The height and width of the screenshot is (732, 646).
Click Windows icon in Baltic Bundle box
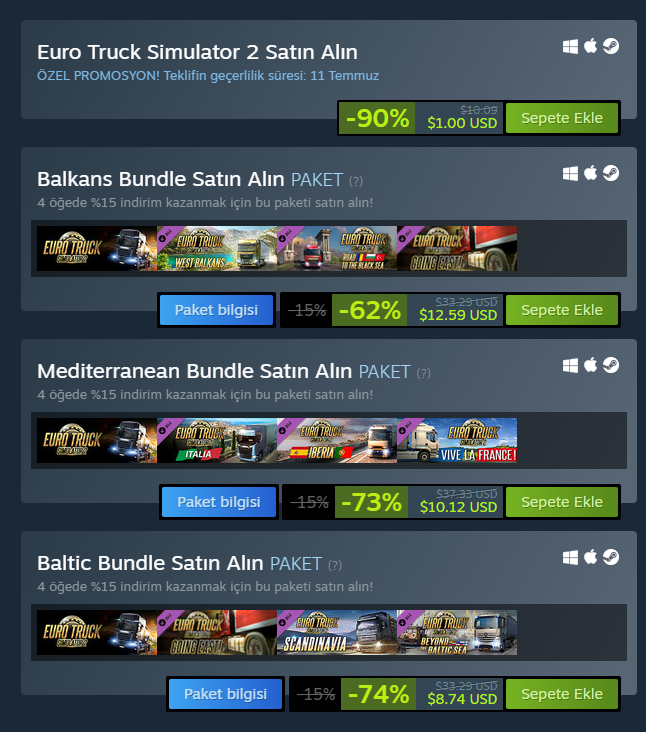pyautogui.click(x=570, y=557)
